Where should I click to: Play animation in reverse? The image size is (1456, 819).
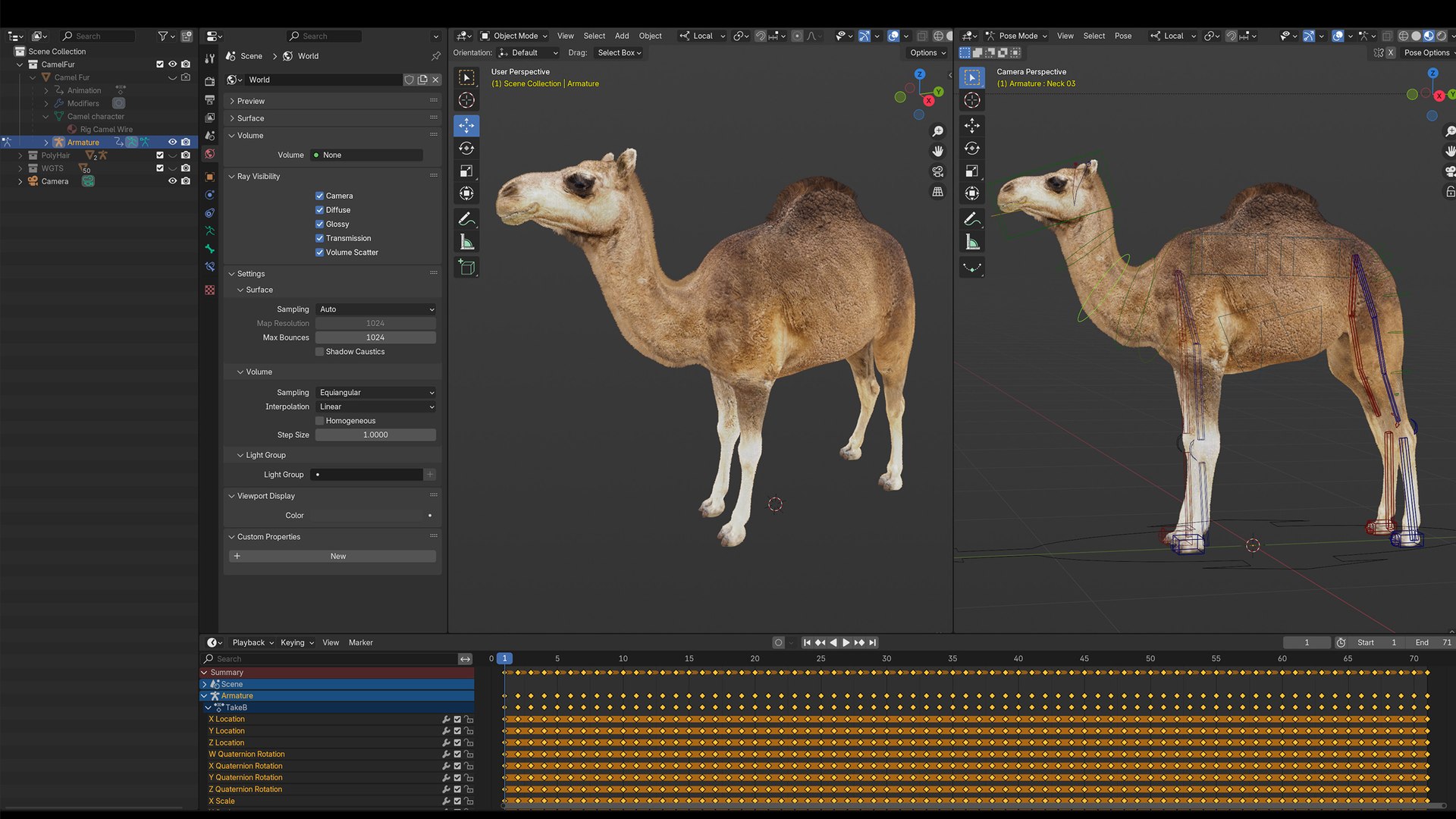[833, 642]
